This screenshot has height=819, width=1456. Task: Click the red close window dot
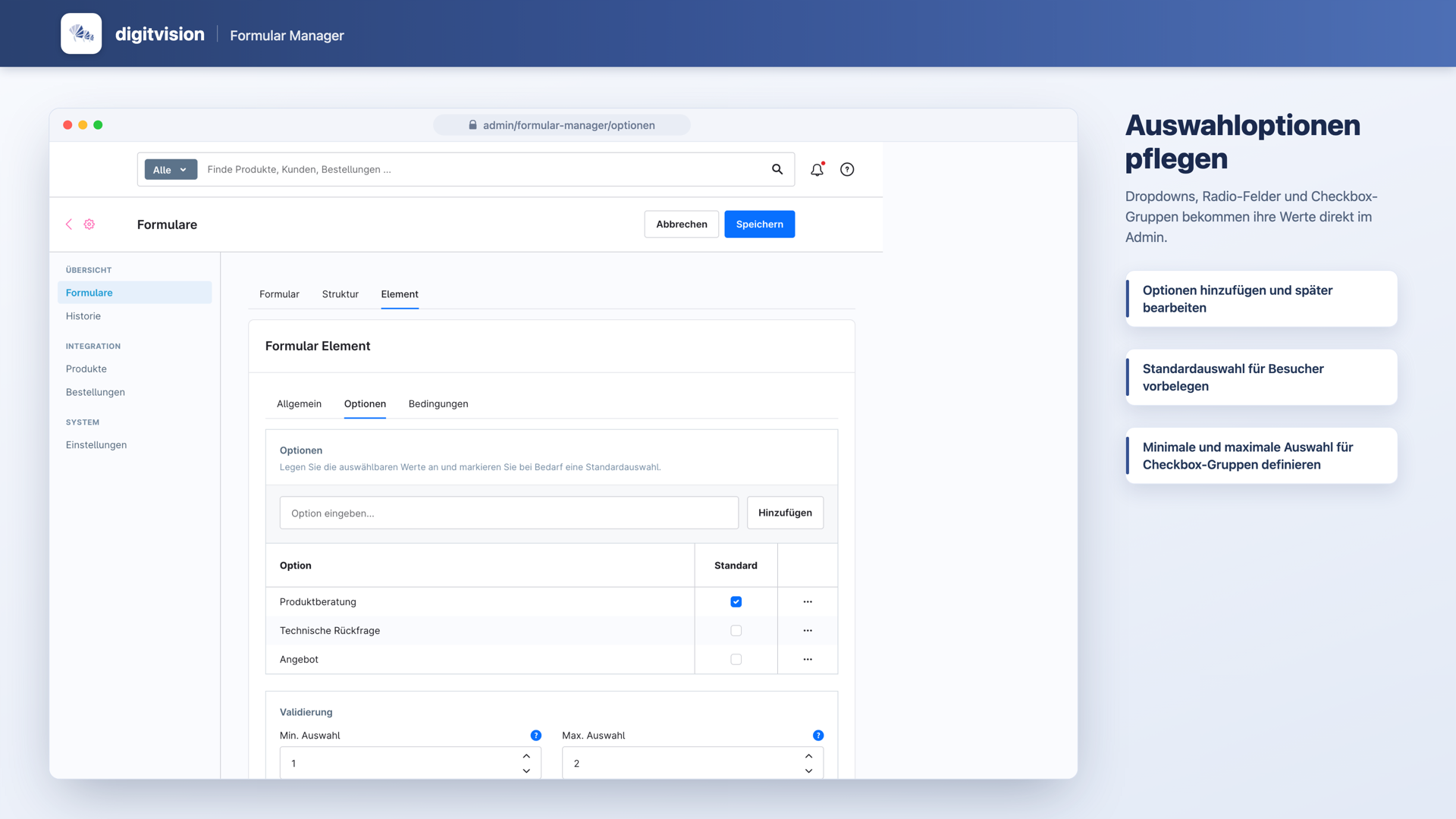click(x=67, y=124)
